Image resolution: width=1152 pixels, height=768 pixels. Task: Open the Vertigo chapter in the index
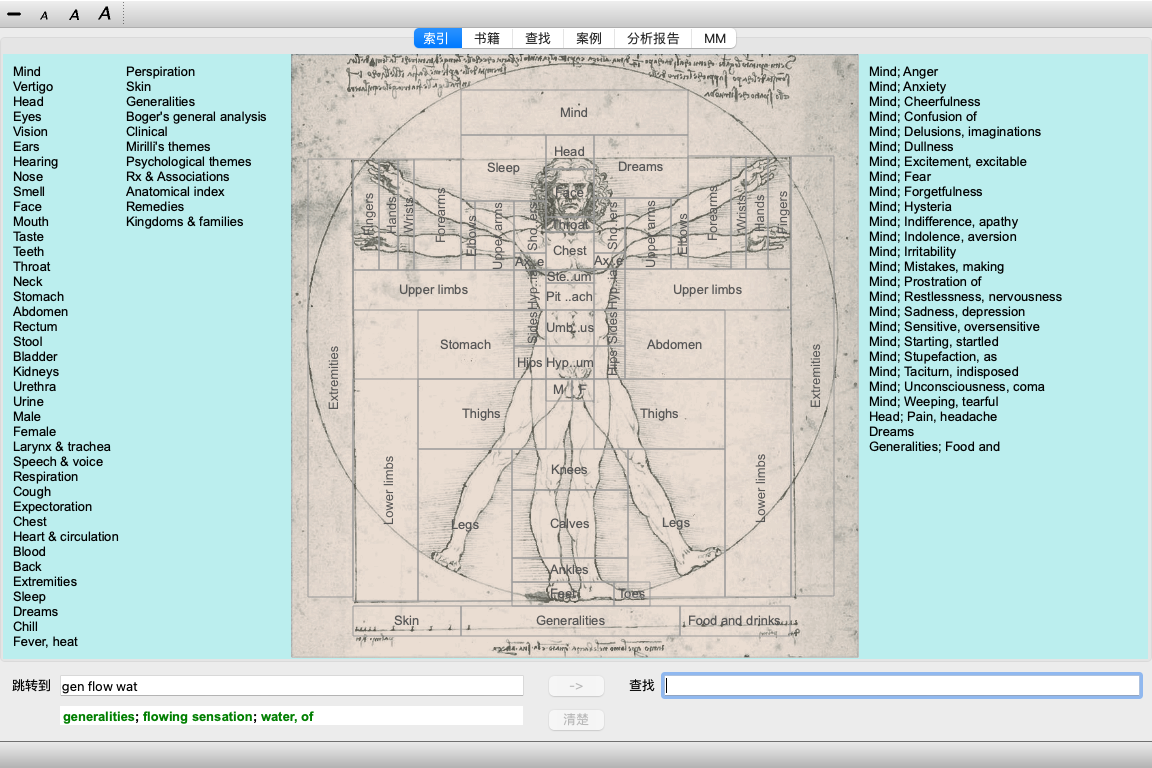point(33,87)
